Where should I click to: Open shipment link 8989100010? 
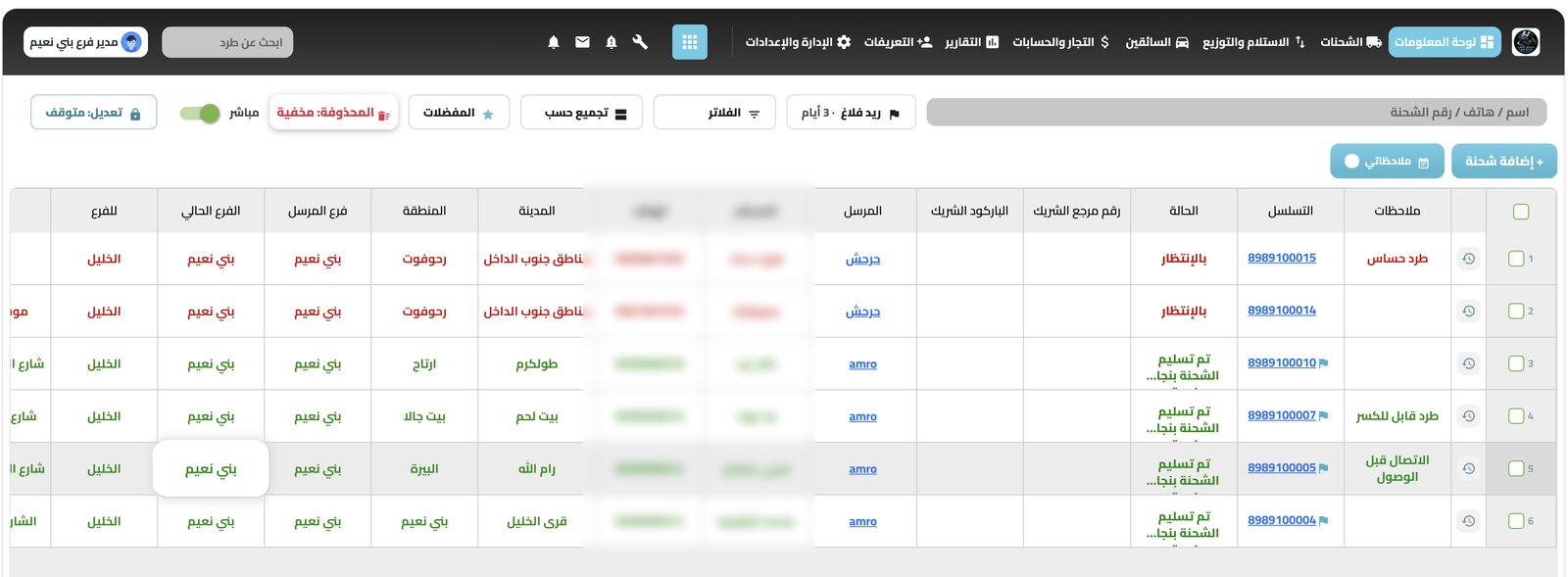click(1282, 363)
